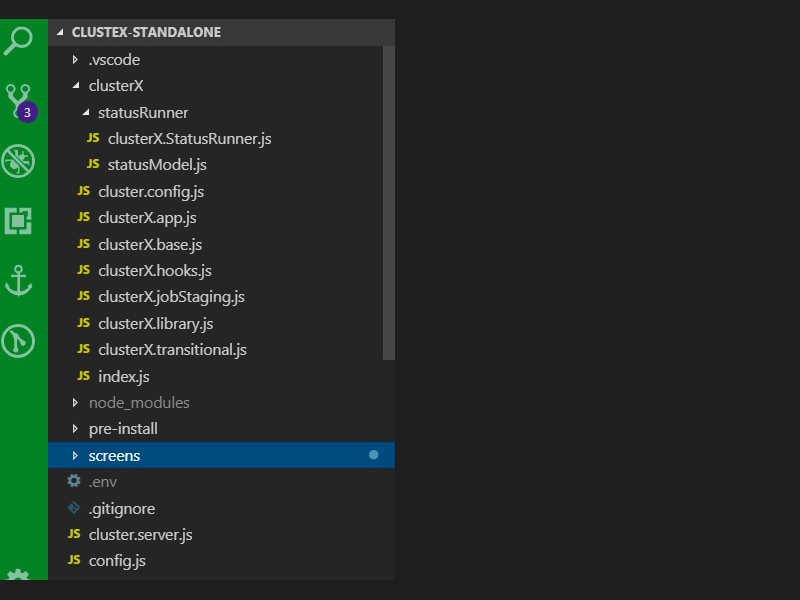Open Source Control view with 3 changes
The width and height of the screenshot is (800, 600).
[x=19, y=100]
